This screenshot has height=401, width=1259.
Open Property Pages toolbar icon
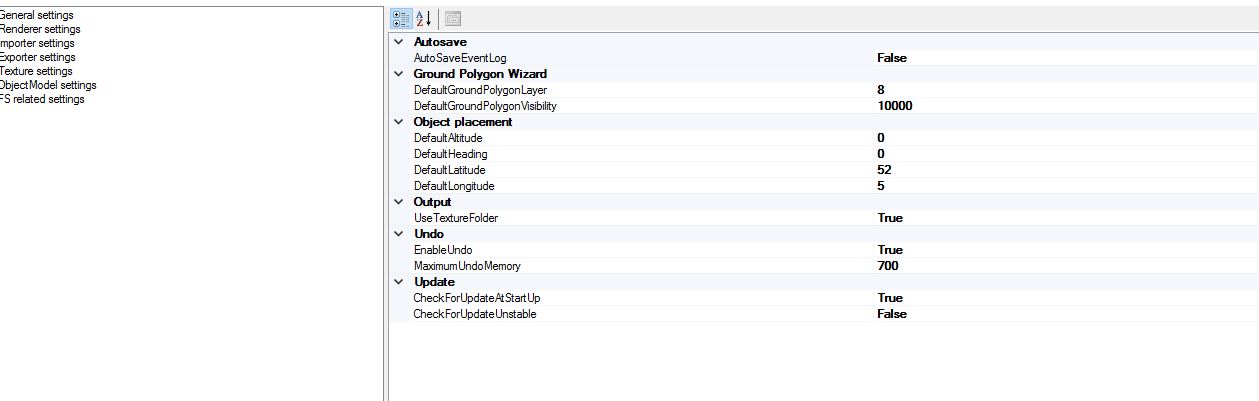(x=452, y=18)
